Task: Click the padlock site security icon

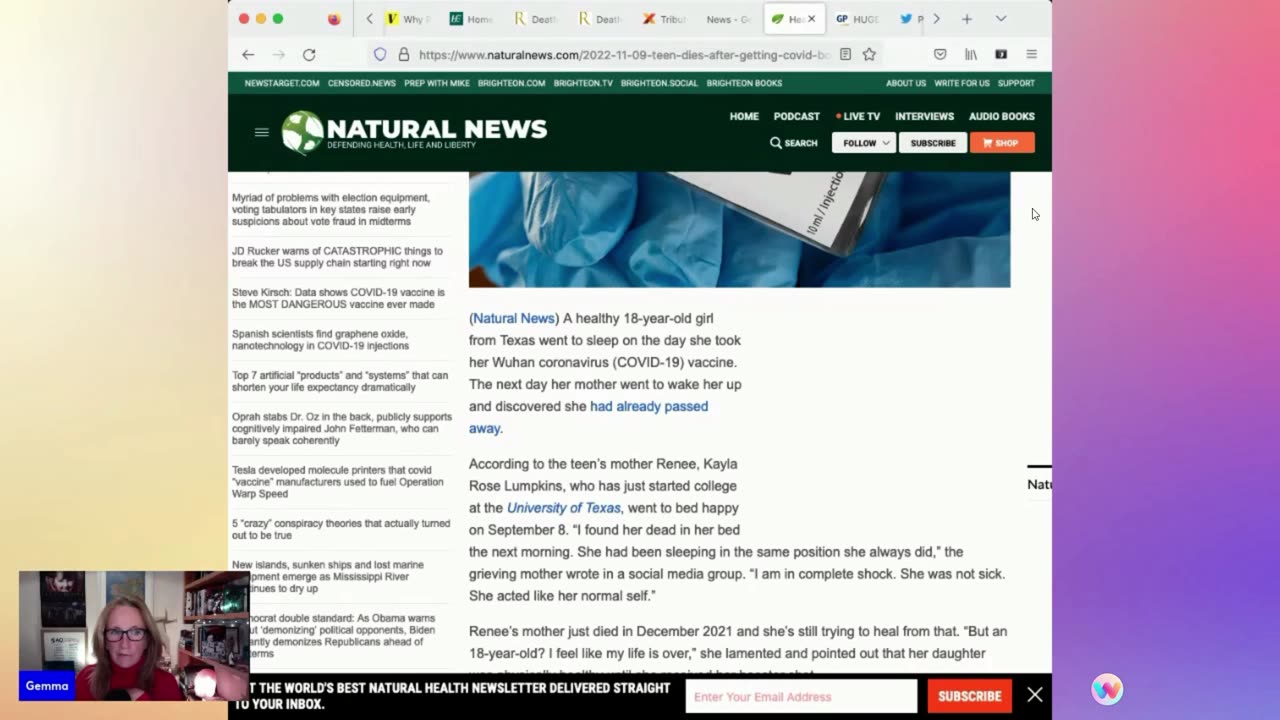Action: tap(403, 55)
